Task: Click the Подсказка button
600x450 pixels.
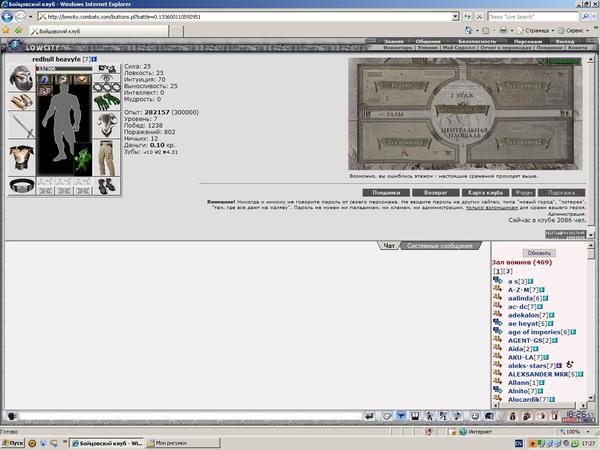Action: (561, 192)
